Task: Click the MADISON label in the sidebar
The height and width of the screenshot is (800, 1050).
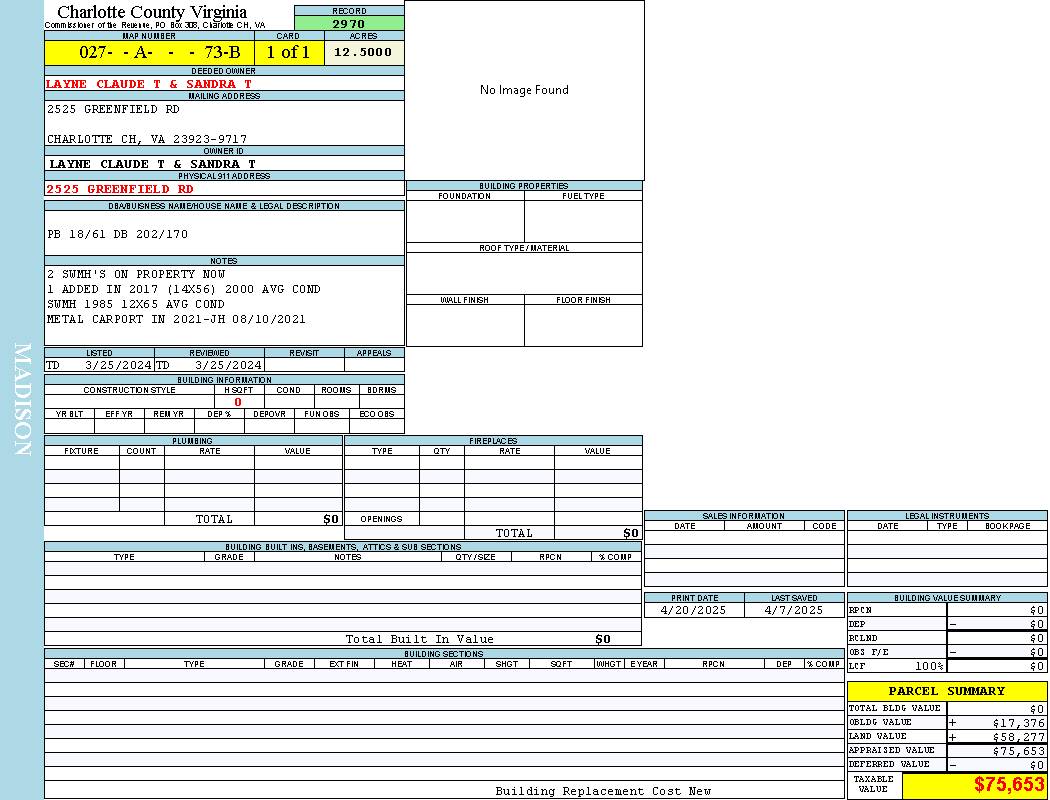Action: pyautogui.click(x=22, y=400)
